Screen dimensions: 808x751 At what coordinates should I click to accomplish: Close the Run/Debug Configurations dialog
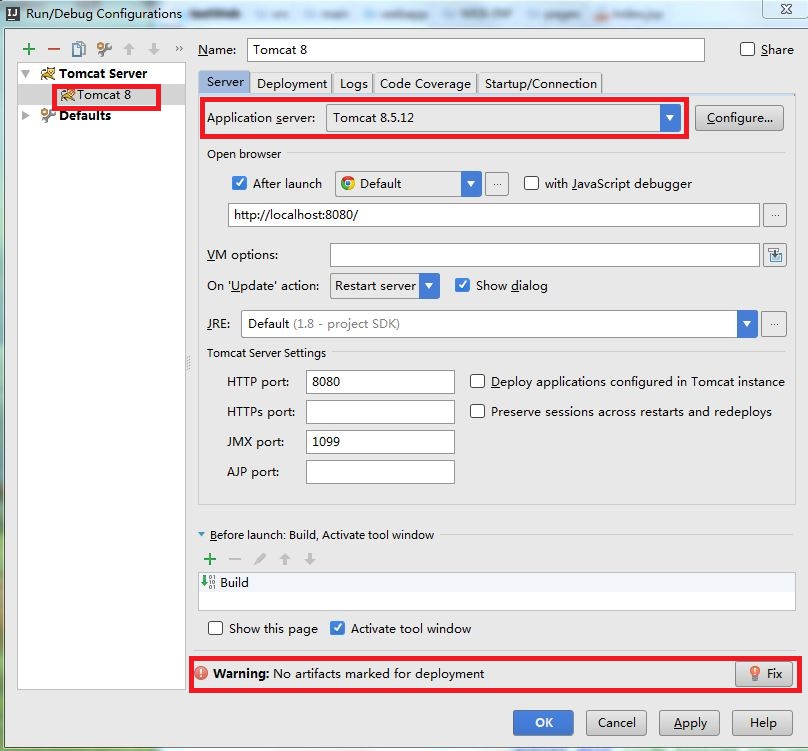click(786, 9)
